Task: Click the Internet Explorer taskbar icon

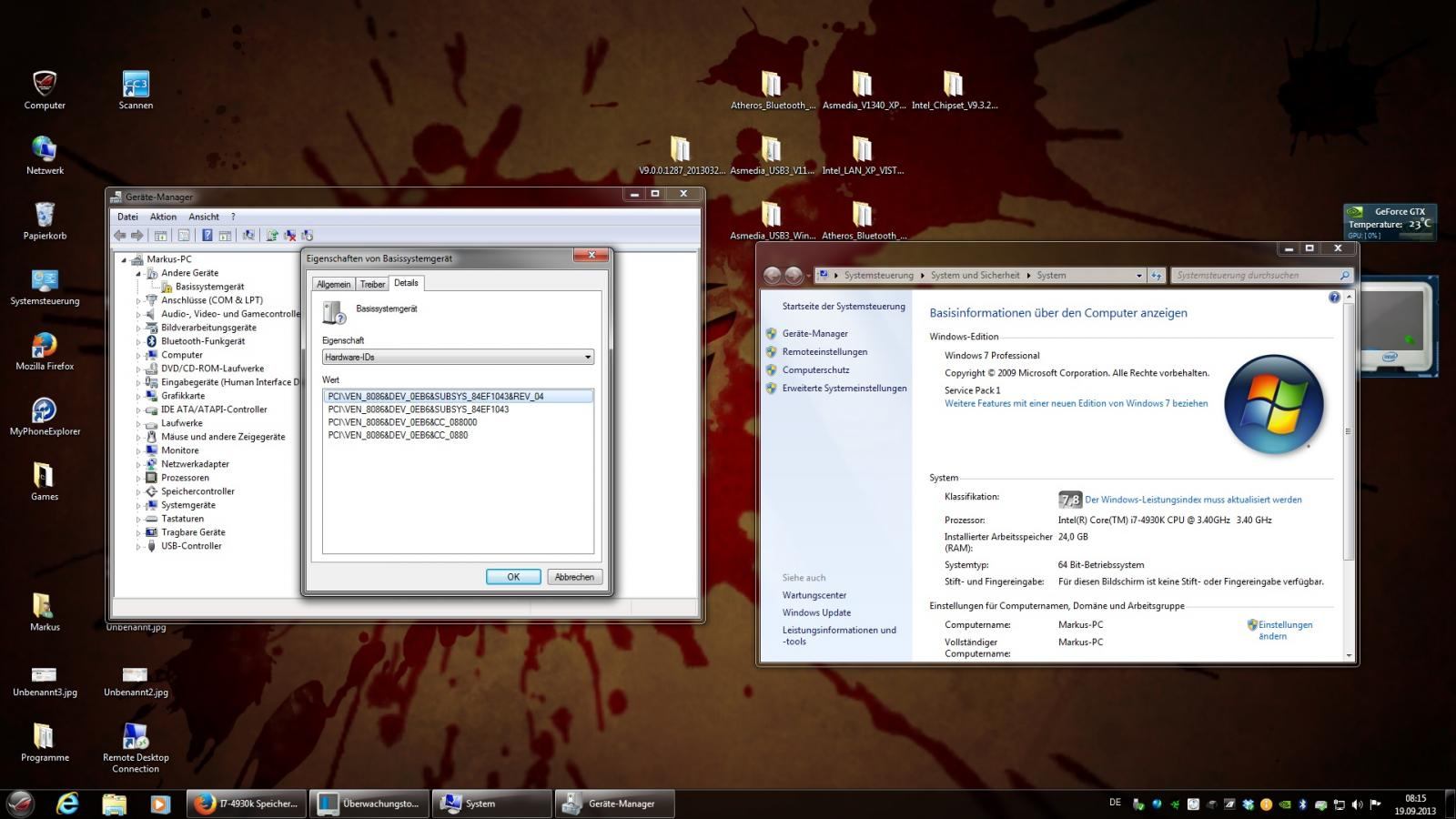Action: [x=67, y=804]
